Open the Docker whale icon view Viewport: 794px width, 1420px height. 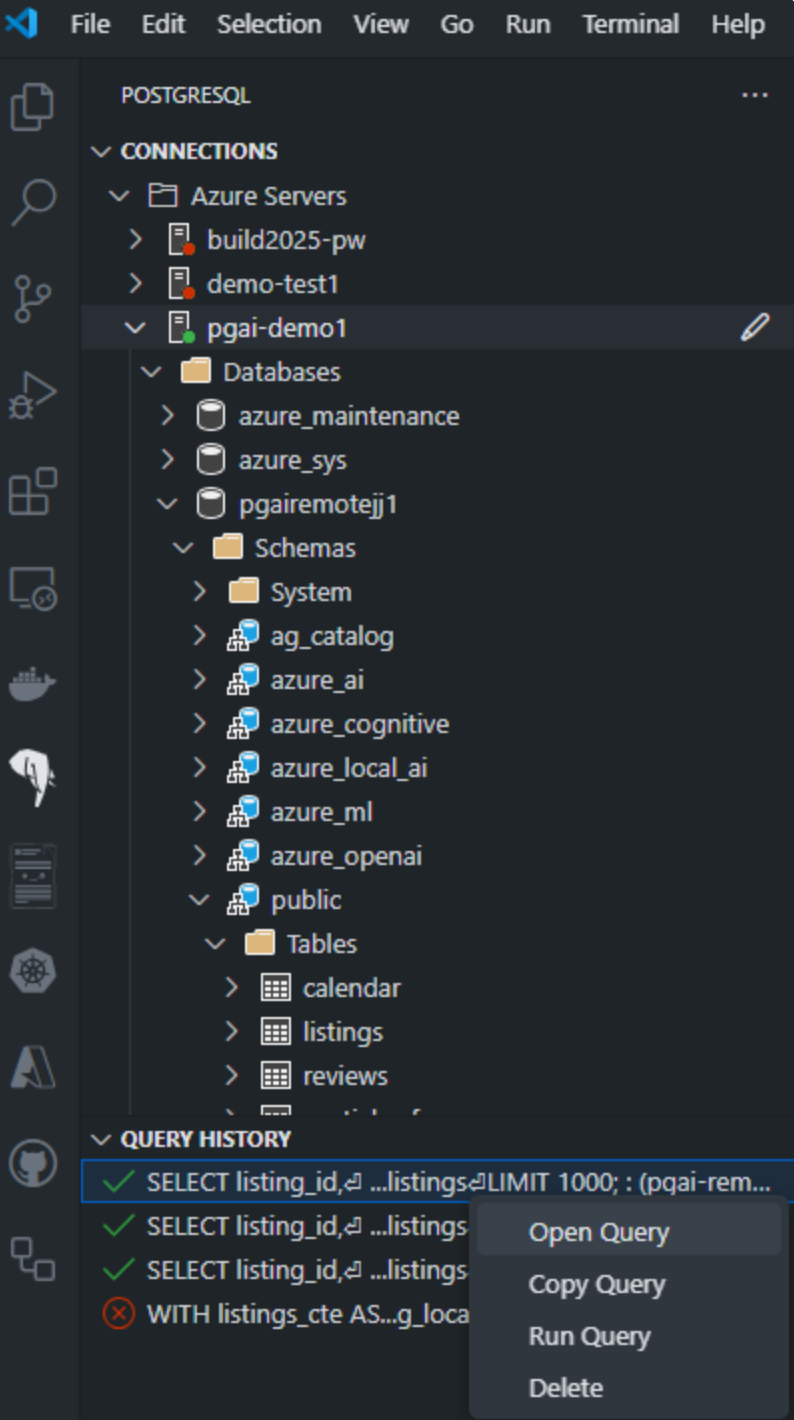pos(33,683)
